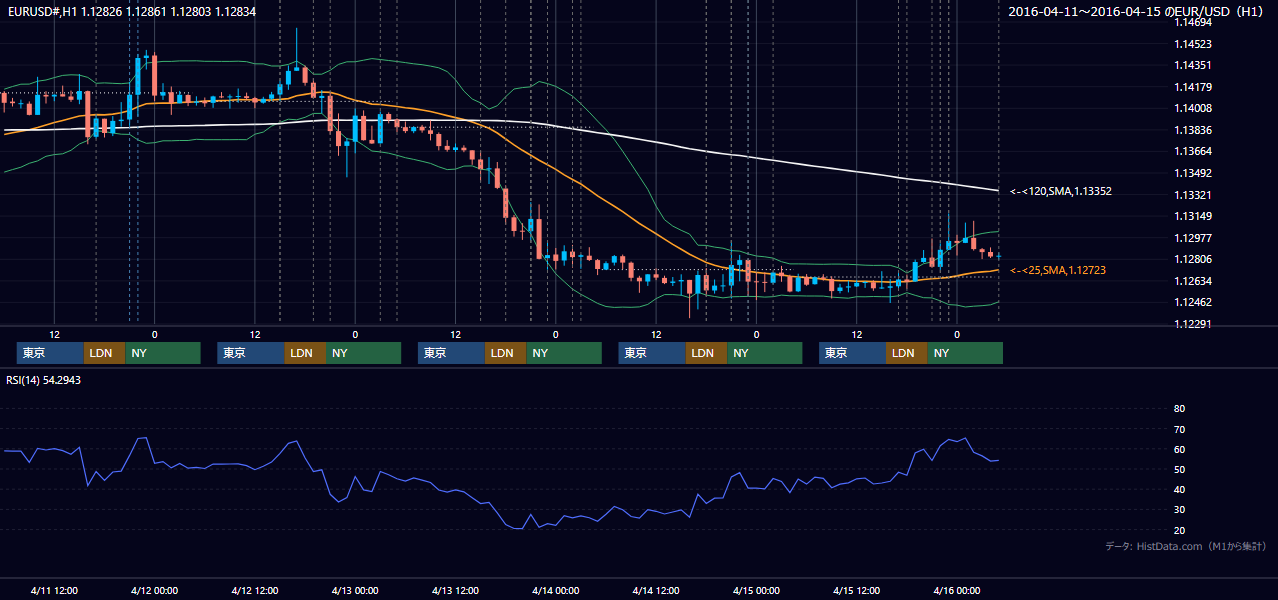This screenshot has width=1278, height=600.
Task: Click price axis label 1.12806
Action: tap(1193, 259)
